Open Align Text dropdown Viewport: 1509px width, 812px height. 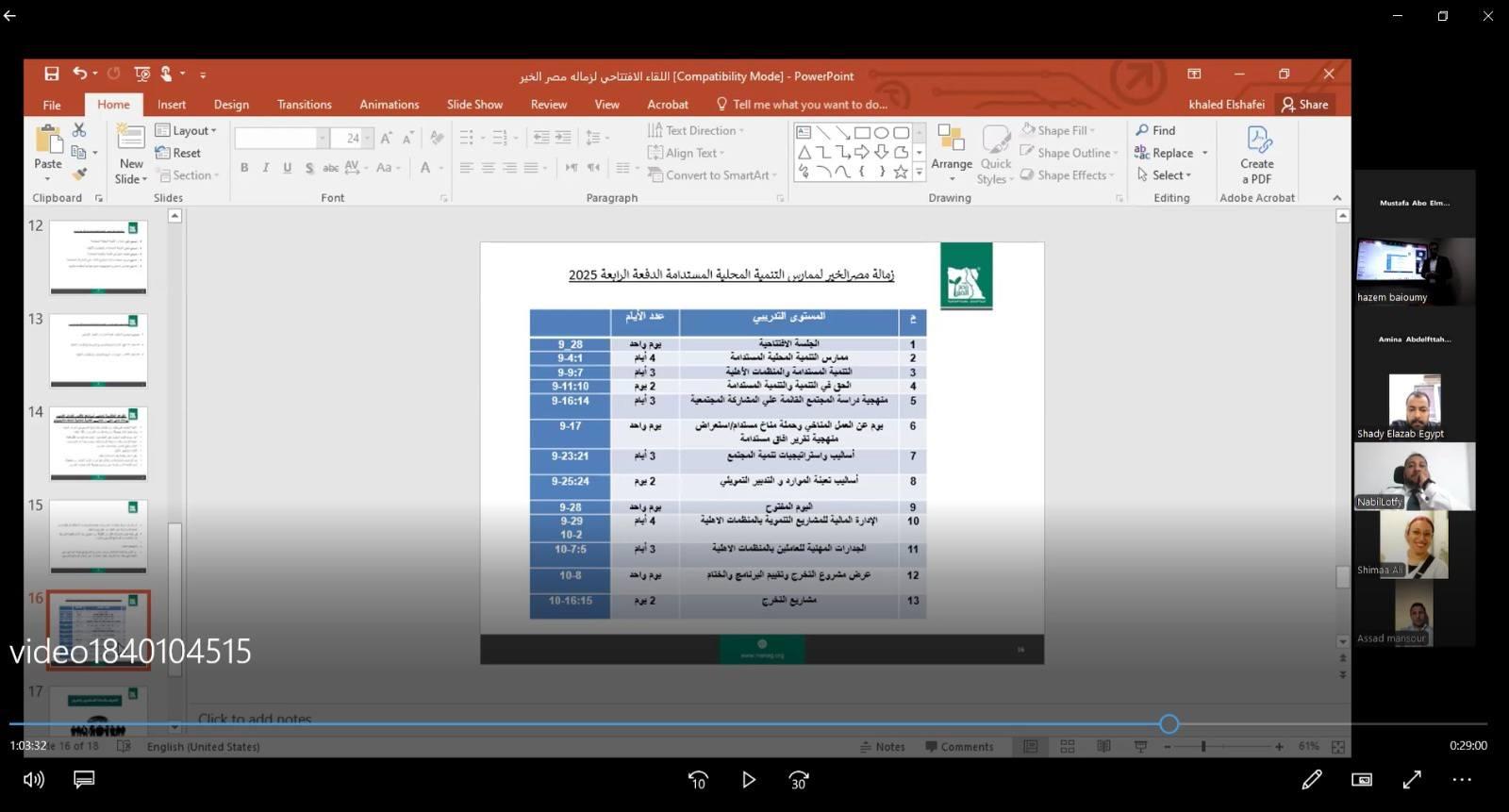[x=687, y=153]
